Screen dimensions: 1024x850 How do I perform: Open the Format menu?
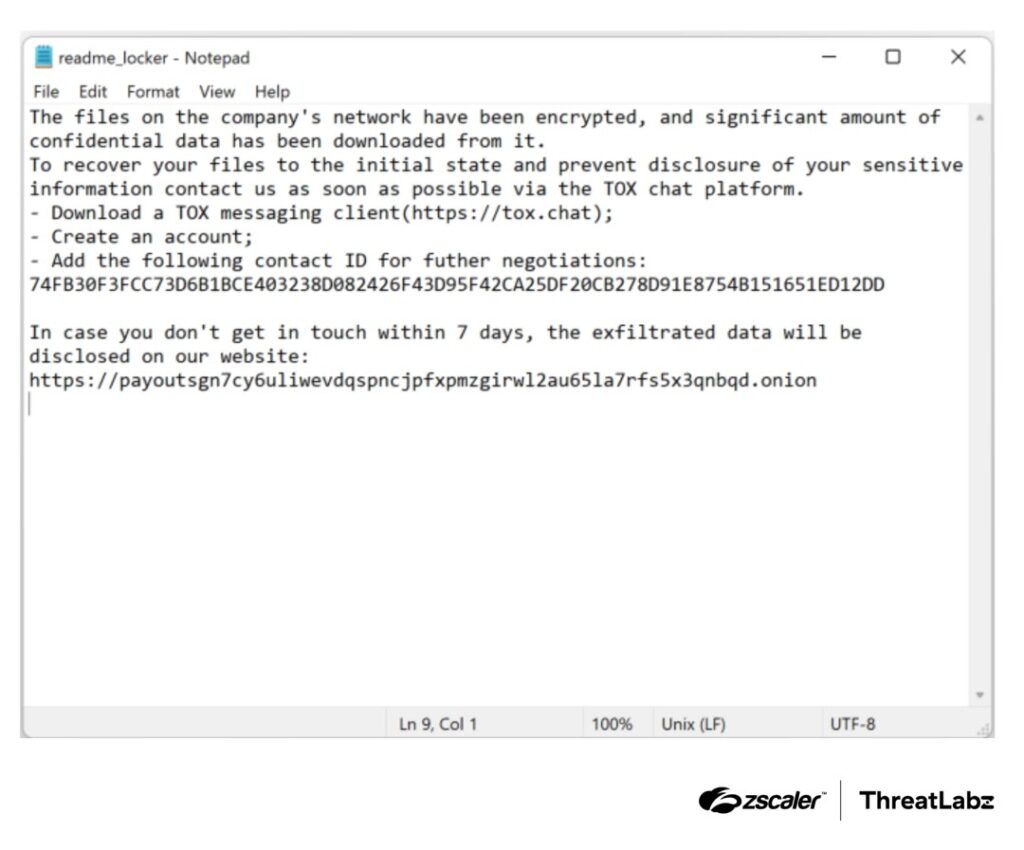pyautogui.click(x=153, y=92)
